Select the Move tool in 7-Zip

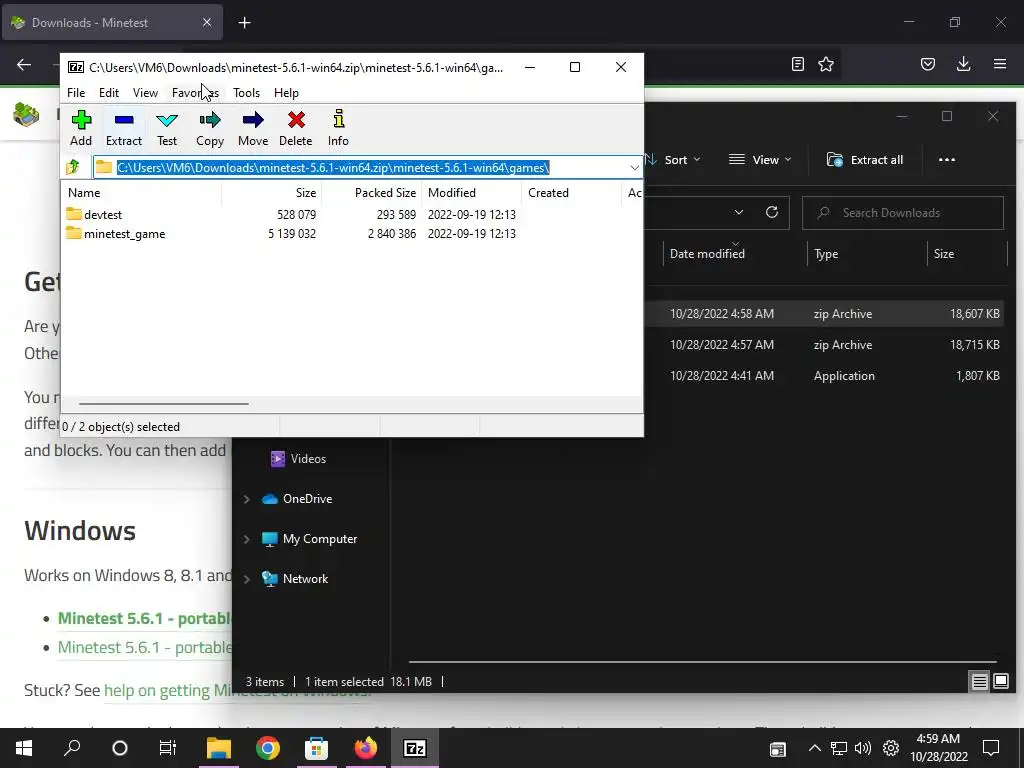pos(253,129)
